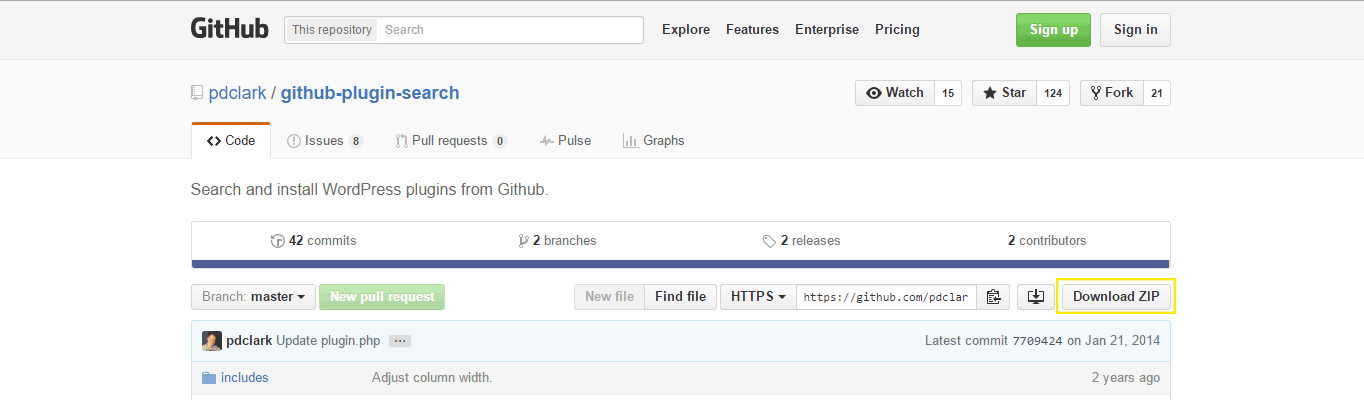Open the 'Update plugin.php' commit message
1364x400 pixels.
point(328,341)
